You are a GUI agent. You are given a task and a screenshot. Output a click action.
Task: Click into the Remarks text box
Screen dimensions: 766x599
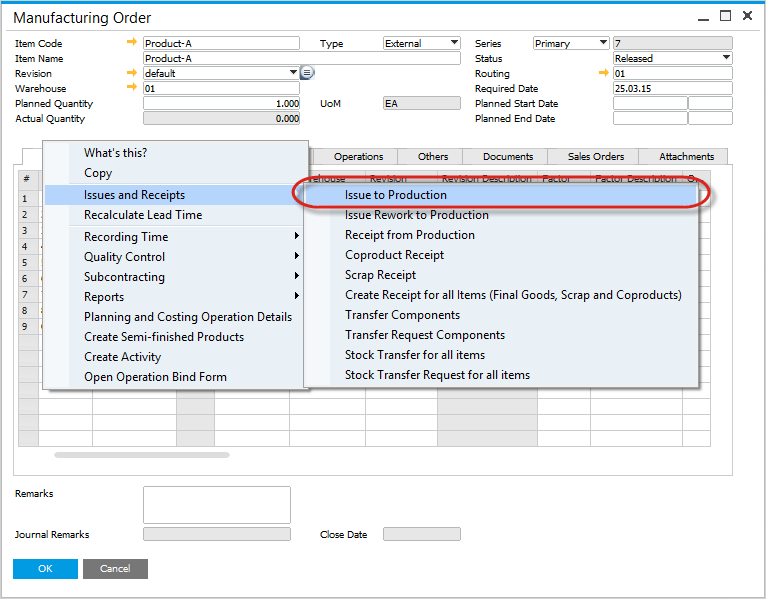(216, 505)
